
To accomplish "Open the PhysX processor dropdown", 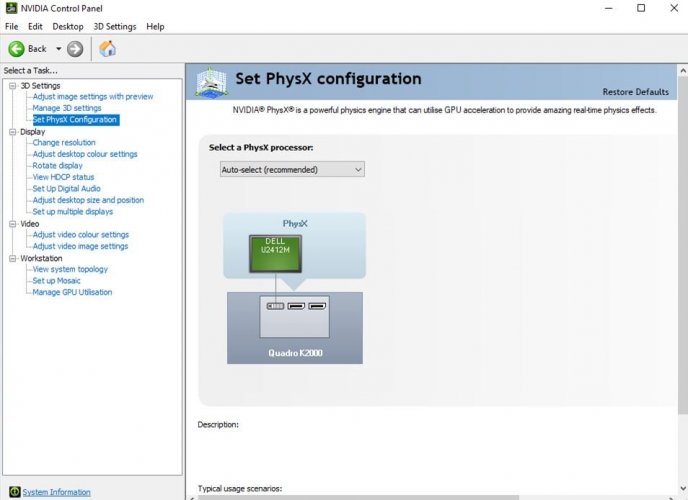I will click(292, 169).
